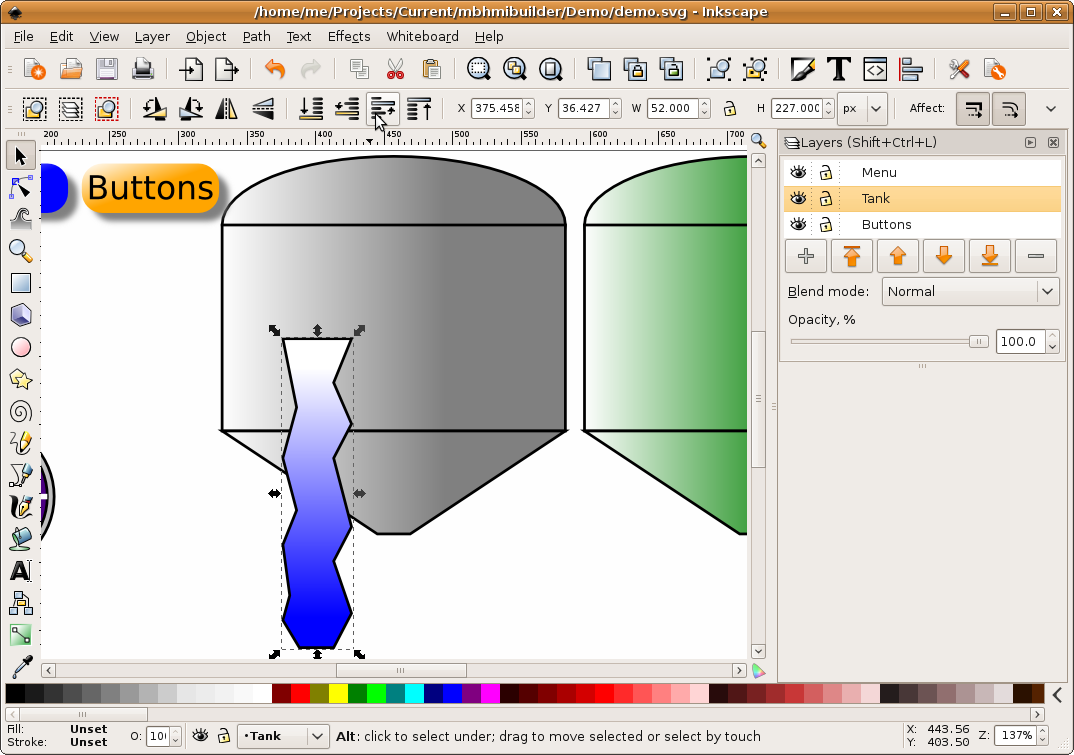Image resolution: width=1074 pixels, height=755 pixels.
Task: Hide the Menu layer with eye icon
Action: point(798,173)
